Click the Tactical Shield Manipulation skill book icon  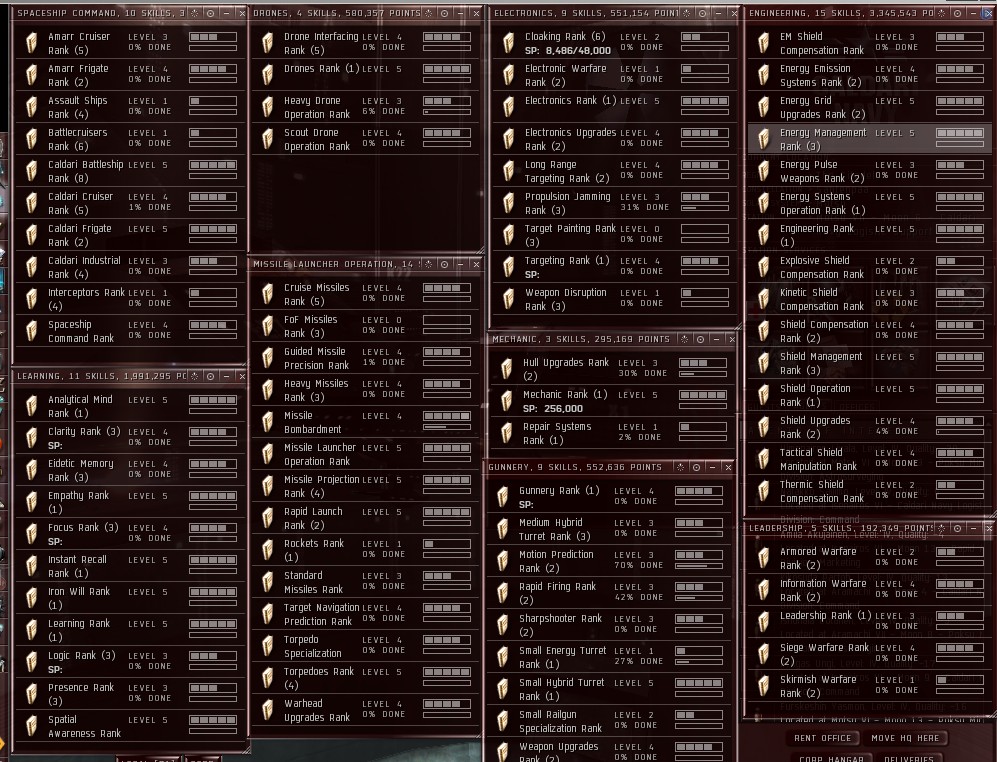click(x=763, y=459)
